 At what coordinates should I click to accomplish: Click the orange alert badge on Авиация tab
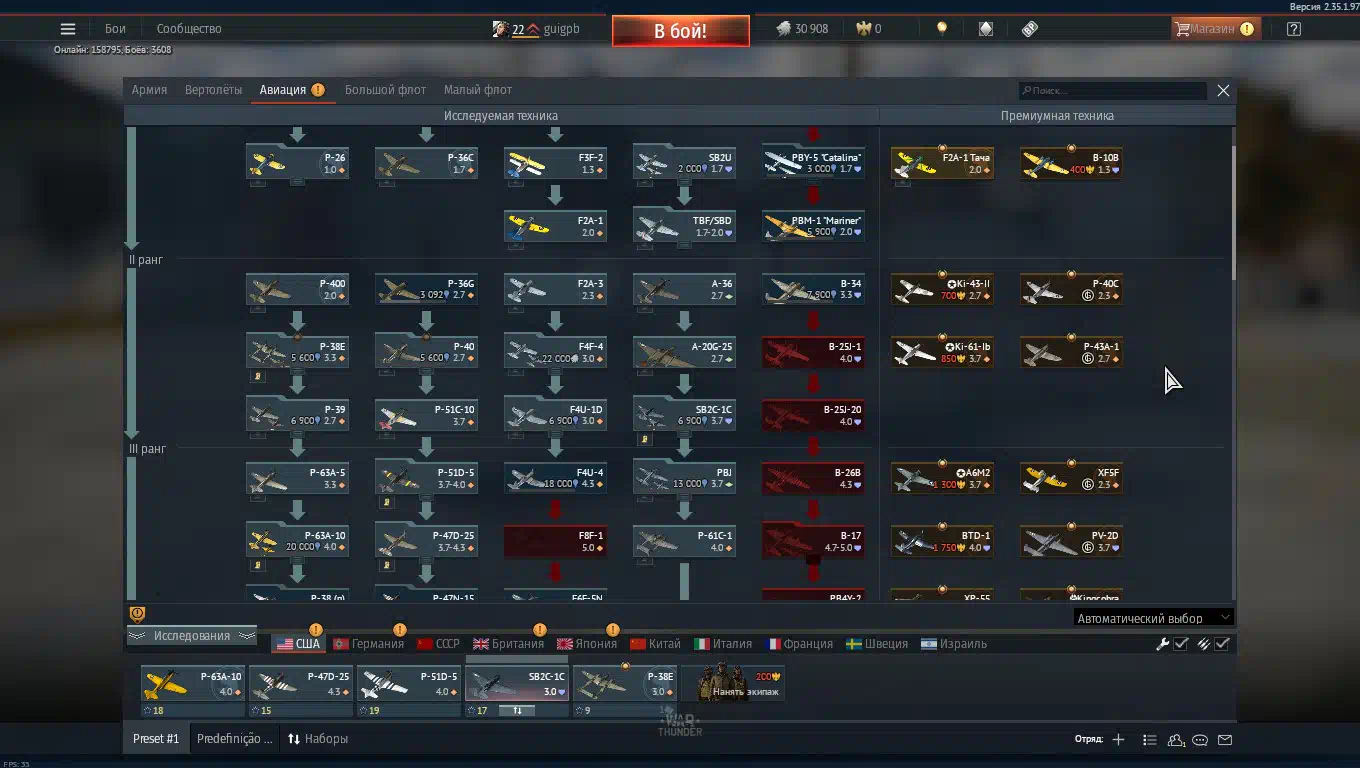click(318, 90)
